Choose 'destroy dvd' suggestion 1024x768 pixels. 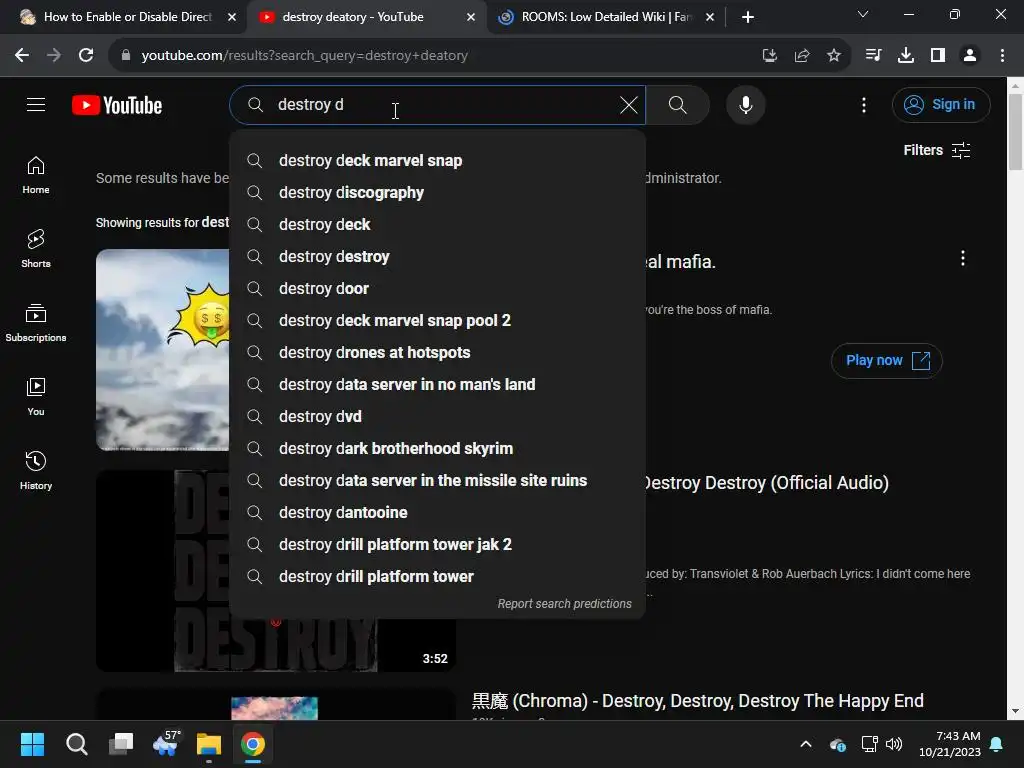click(438, 417)
